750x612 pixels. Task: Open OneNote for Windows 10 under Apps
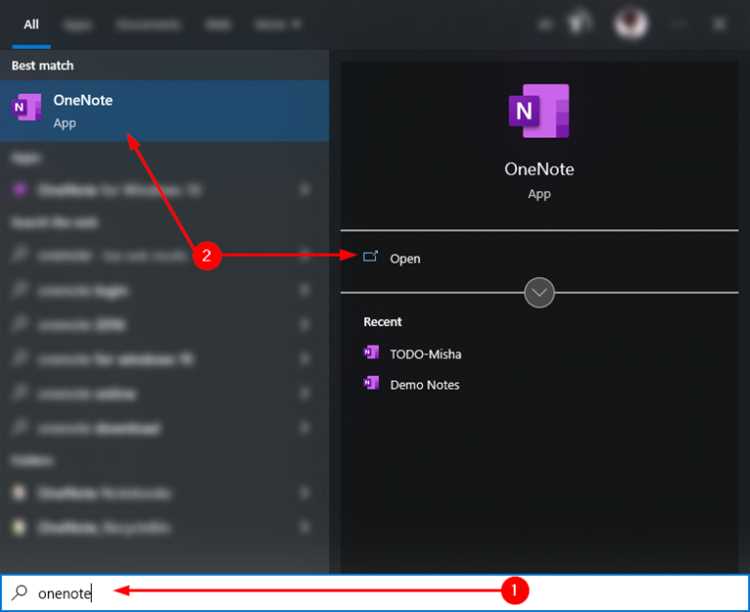click(x=164, y=190)
